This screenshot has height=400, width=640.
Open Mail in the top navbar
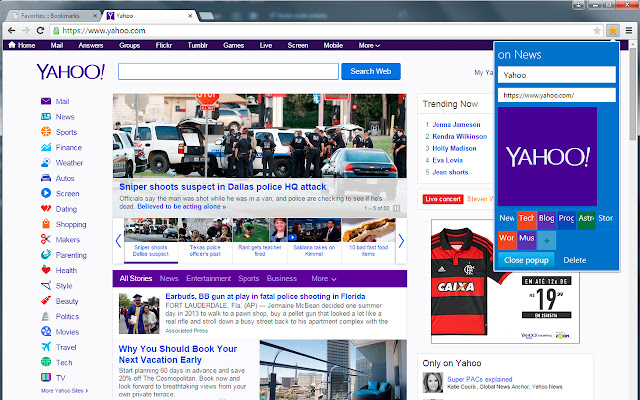tap(57, 45)
